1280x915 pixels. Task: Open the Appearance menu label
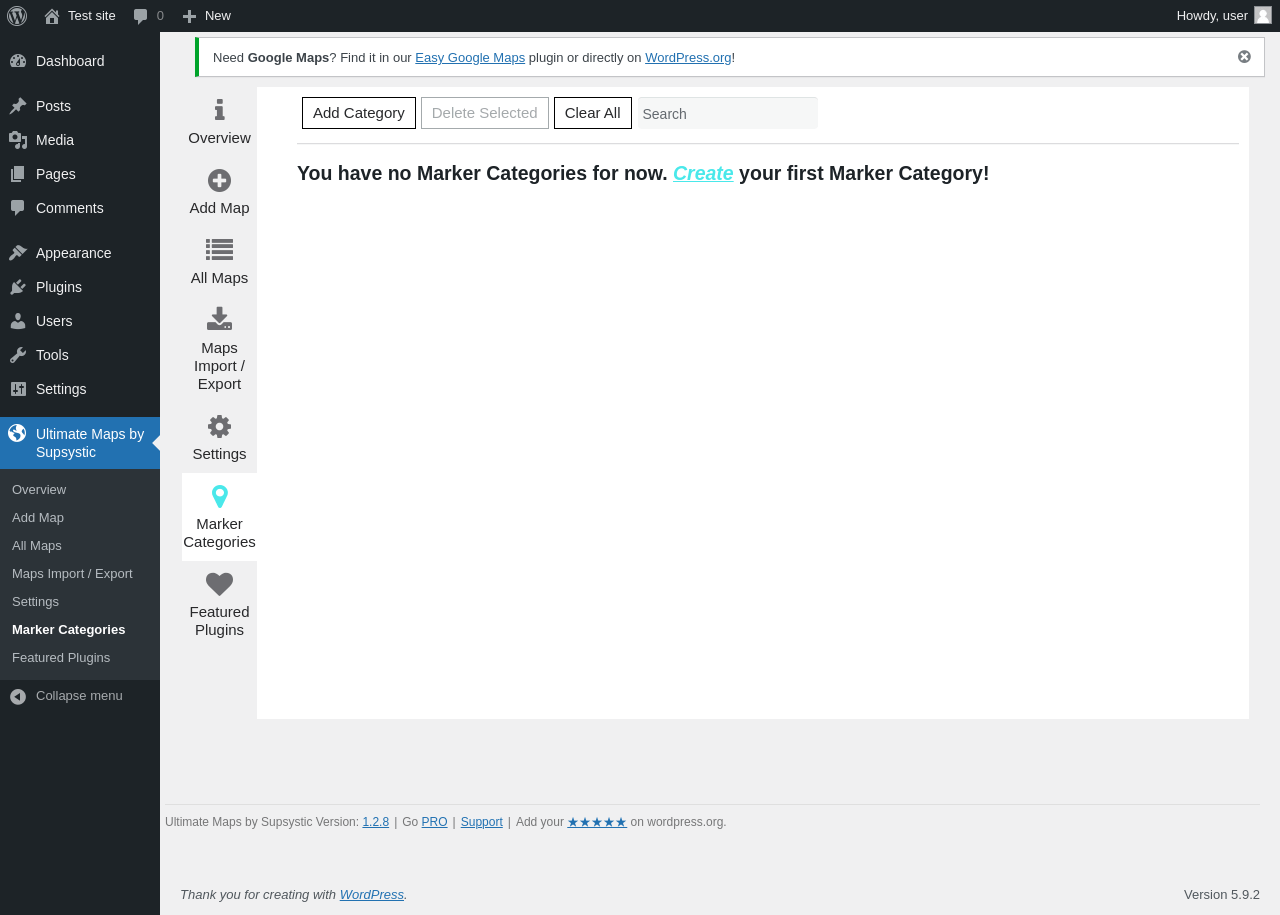click(x=74, y=253)
